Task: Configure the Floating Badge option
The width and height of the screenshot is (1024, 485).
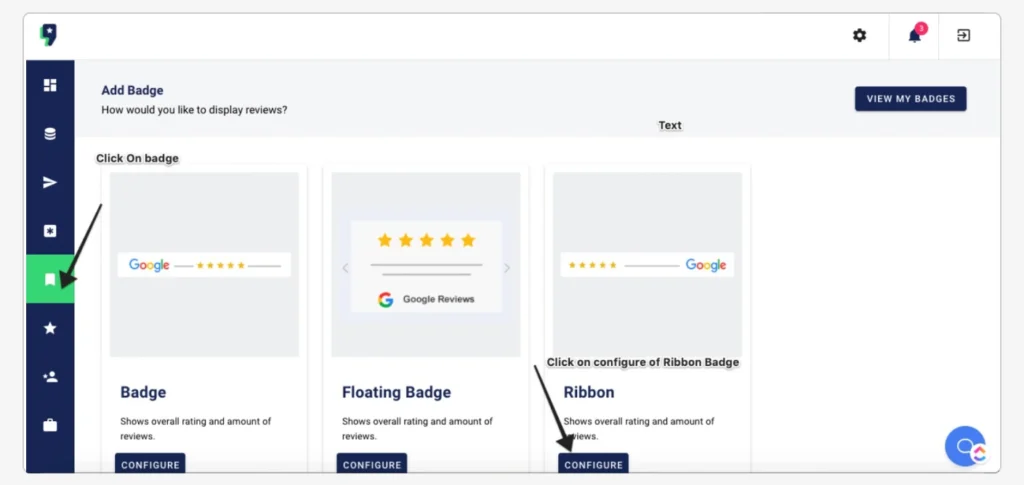Action: pyautogui.click(x=372, y=463)
